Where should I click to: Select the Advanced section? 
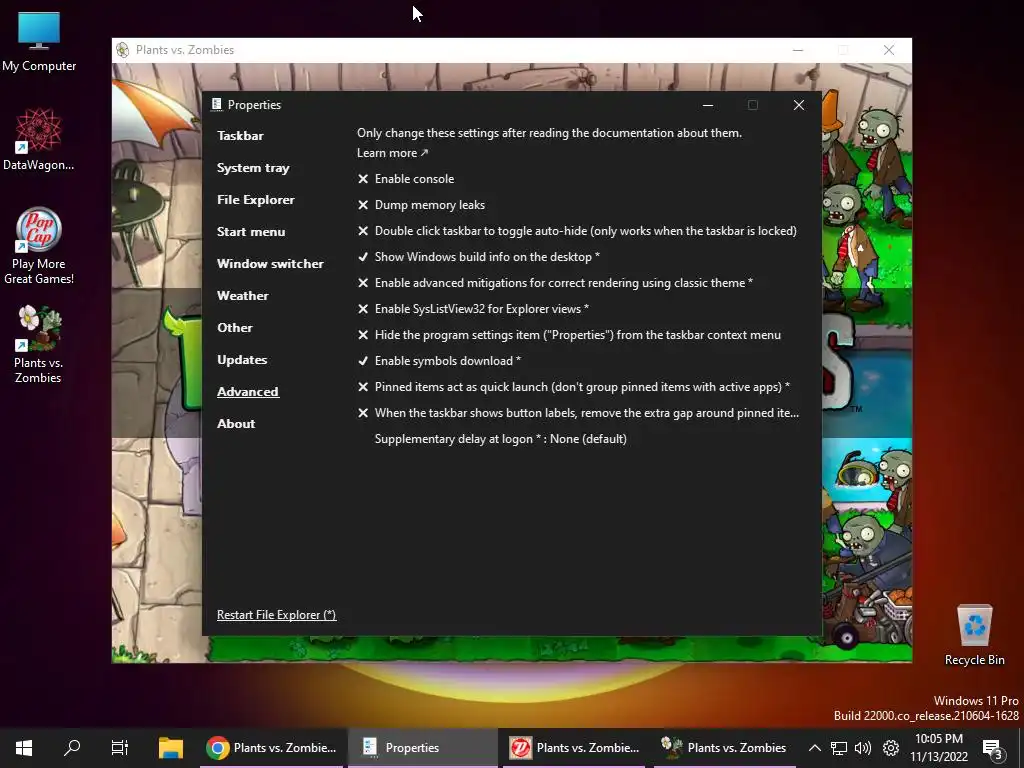248,392
